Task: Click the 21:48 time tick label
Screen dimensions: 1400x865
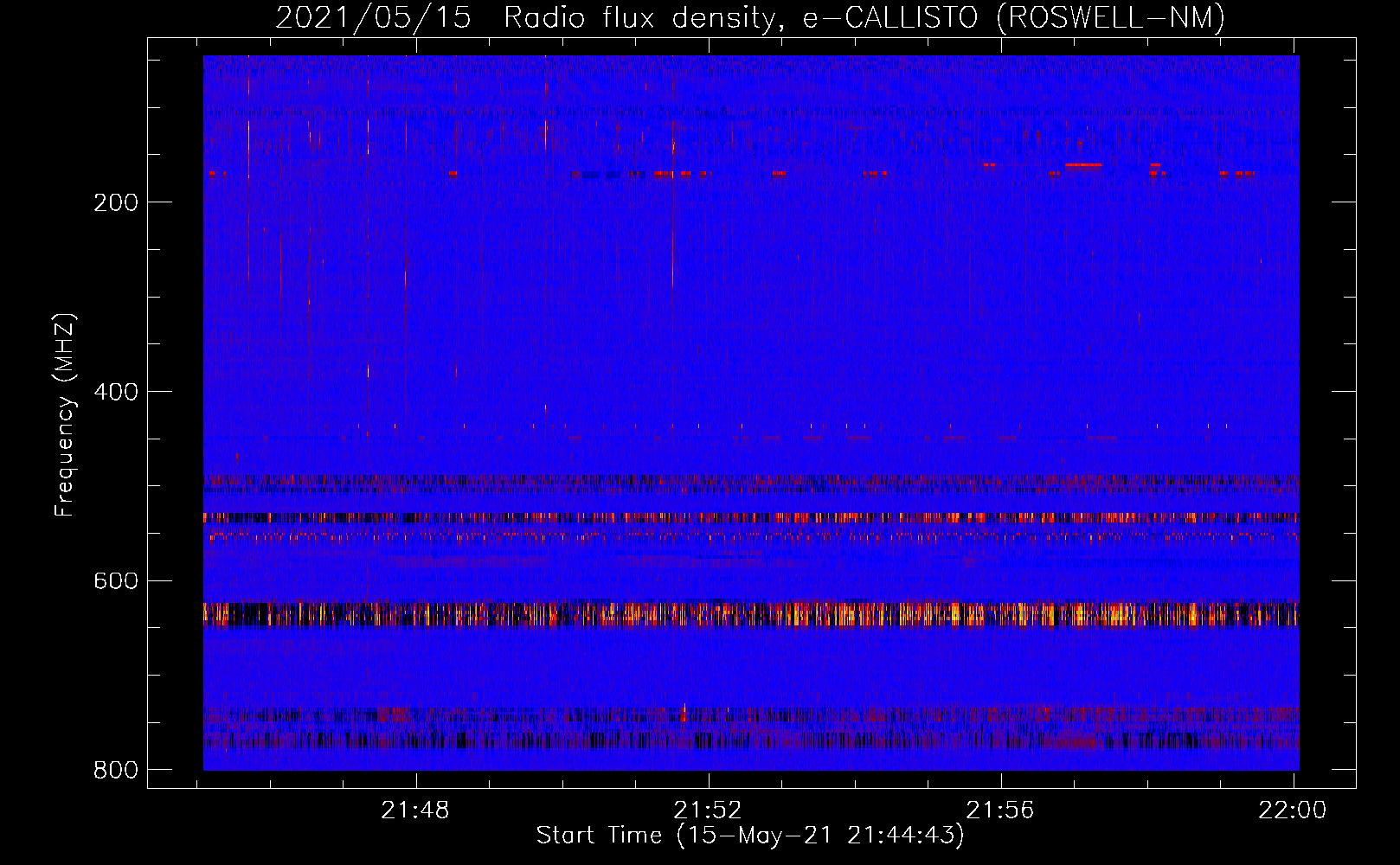Action: point(415,811)
